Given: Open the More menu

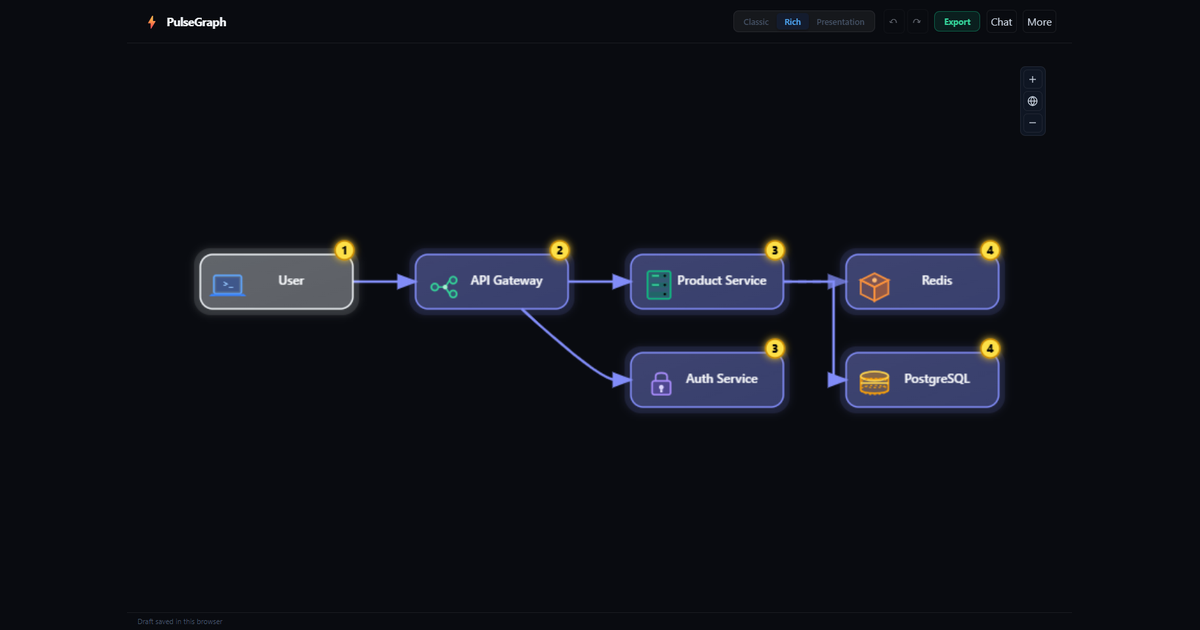Looking at the screenshot, I should pyautogui.click(x=1039, y=22).
